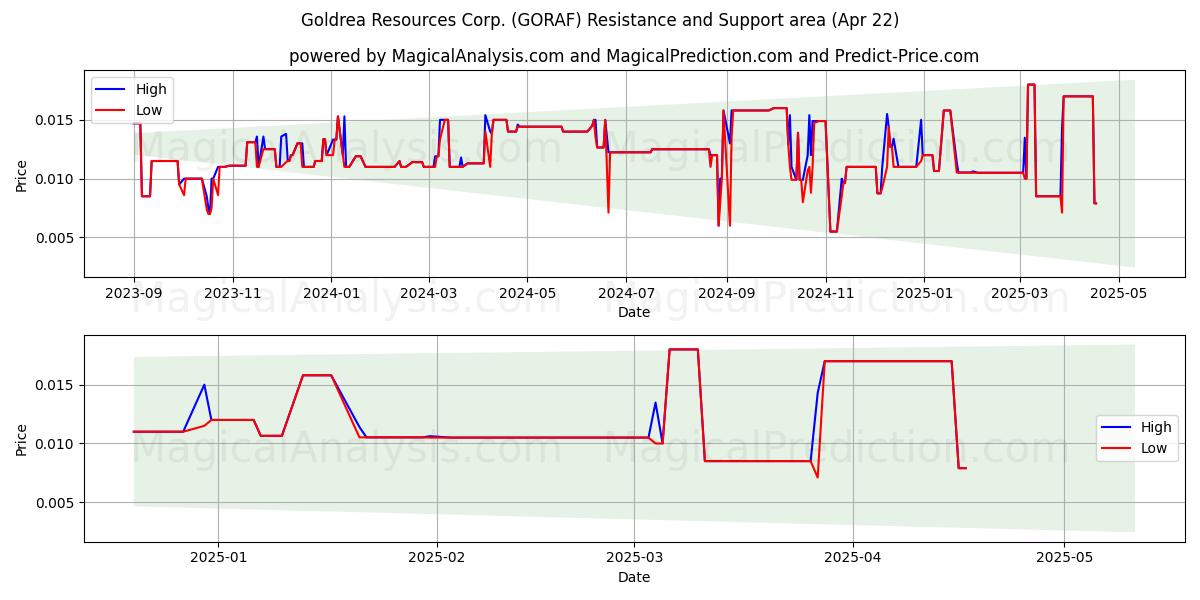This screenshot has width=1200, height=600.
Task: Click the '2023-11' tick label on the top chart
Action: (x=233, y=294)
